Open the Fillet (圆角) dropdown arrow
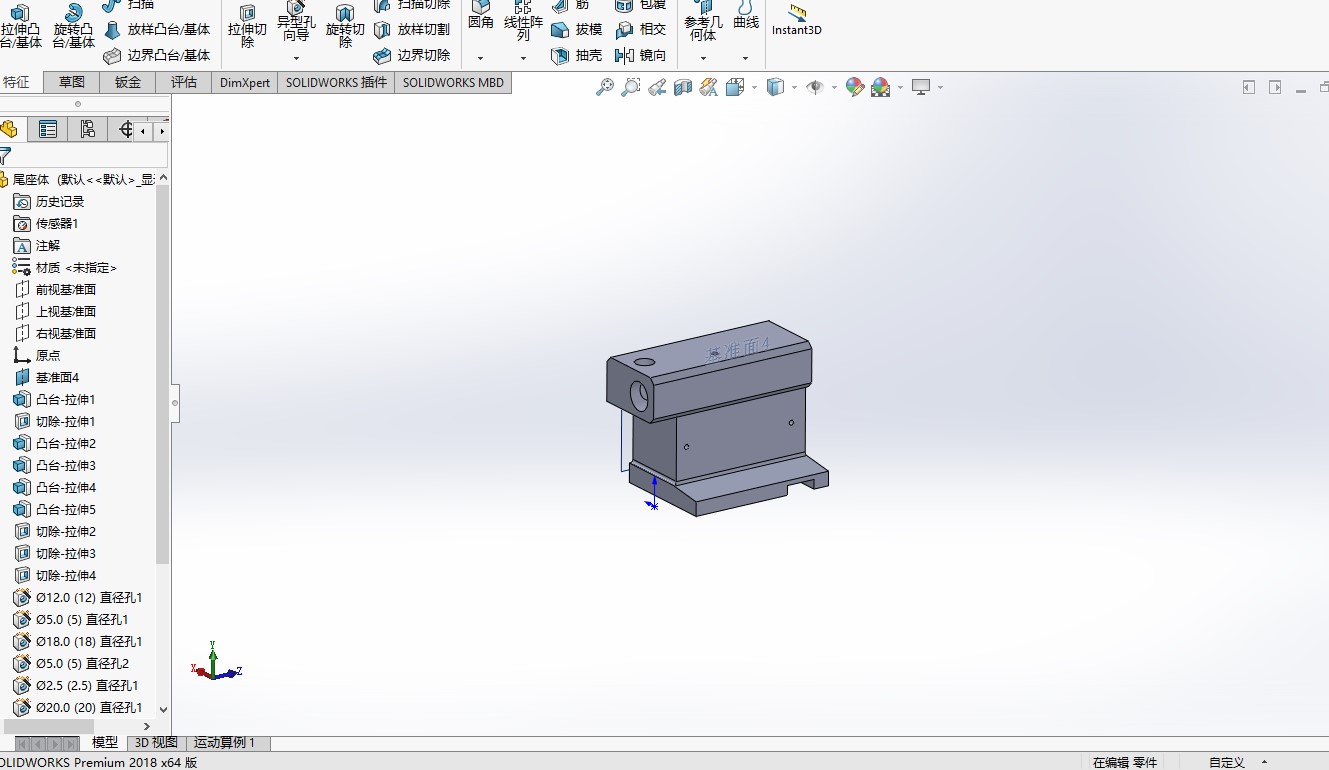Viewport: 1329px width, 770px height. tap(481, 58)
